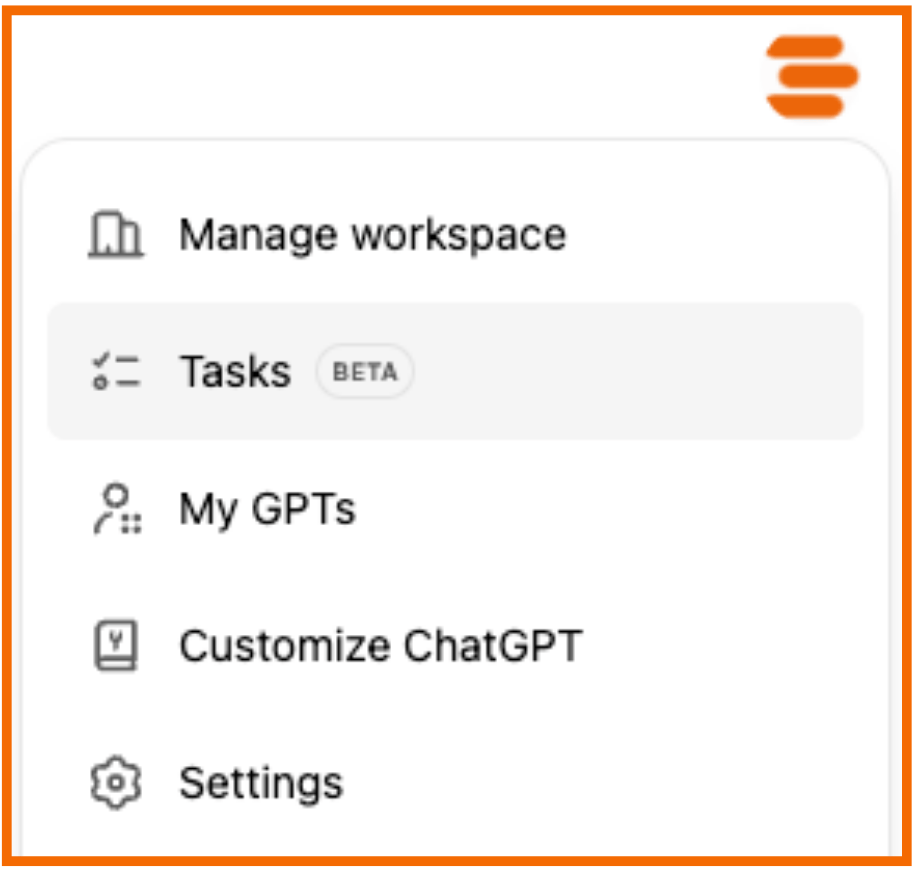Click the "Settings" text label
The width and height of the screenshot is (918, 871).
(260, 783)
